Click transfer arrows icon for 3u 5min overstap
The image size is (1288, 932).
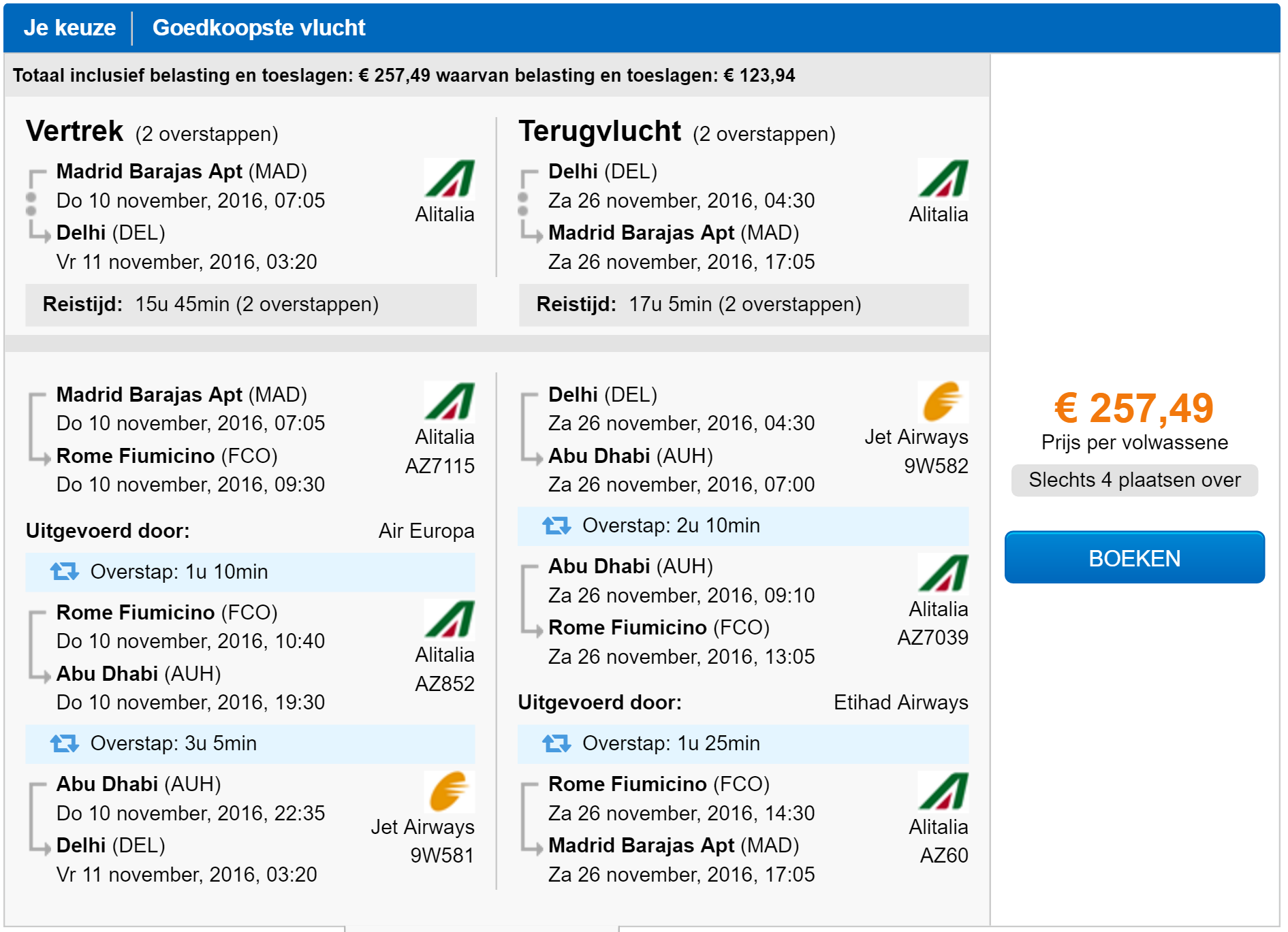tap(65, 743)
